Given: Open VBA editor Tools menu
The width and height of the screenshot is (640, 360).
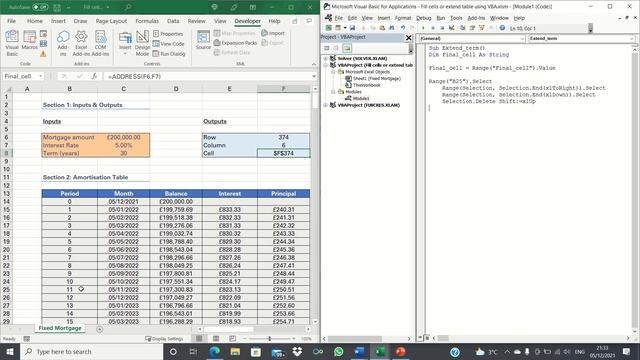Looking at the screenshot, I should pos(456,18).
